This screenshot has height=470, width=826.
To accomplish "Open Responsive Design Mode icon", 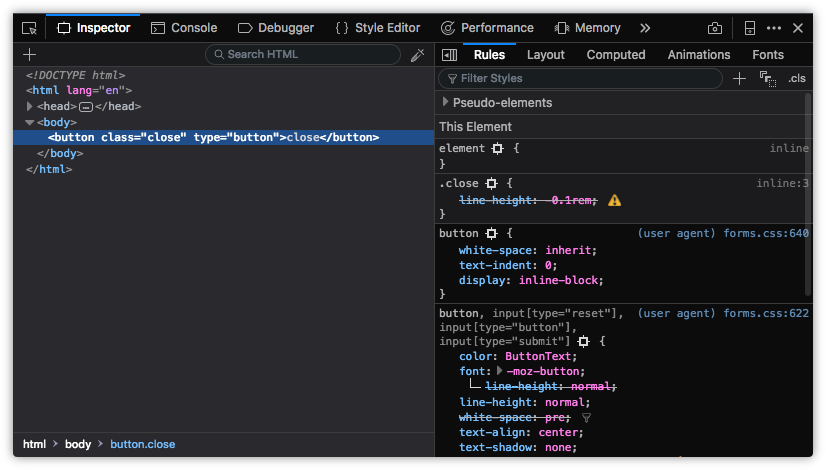I will pos(750,28).
